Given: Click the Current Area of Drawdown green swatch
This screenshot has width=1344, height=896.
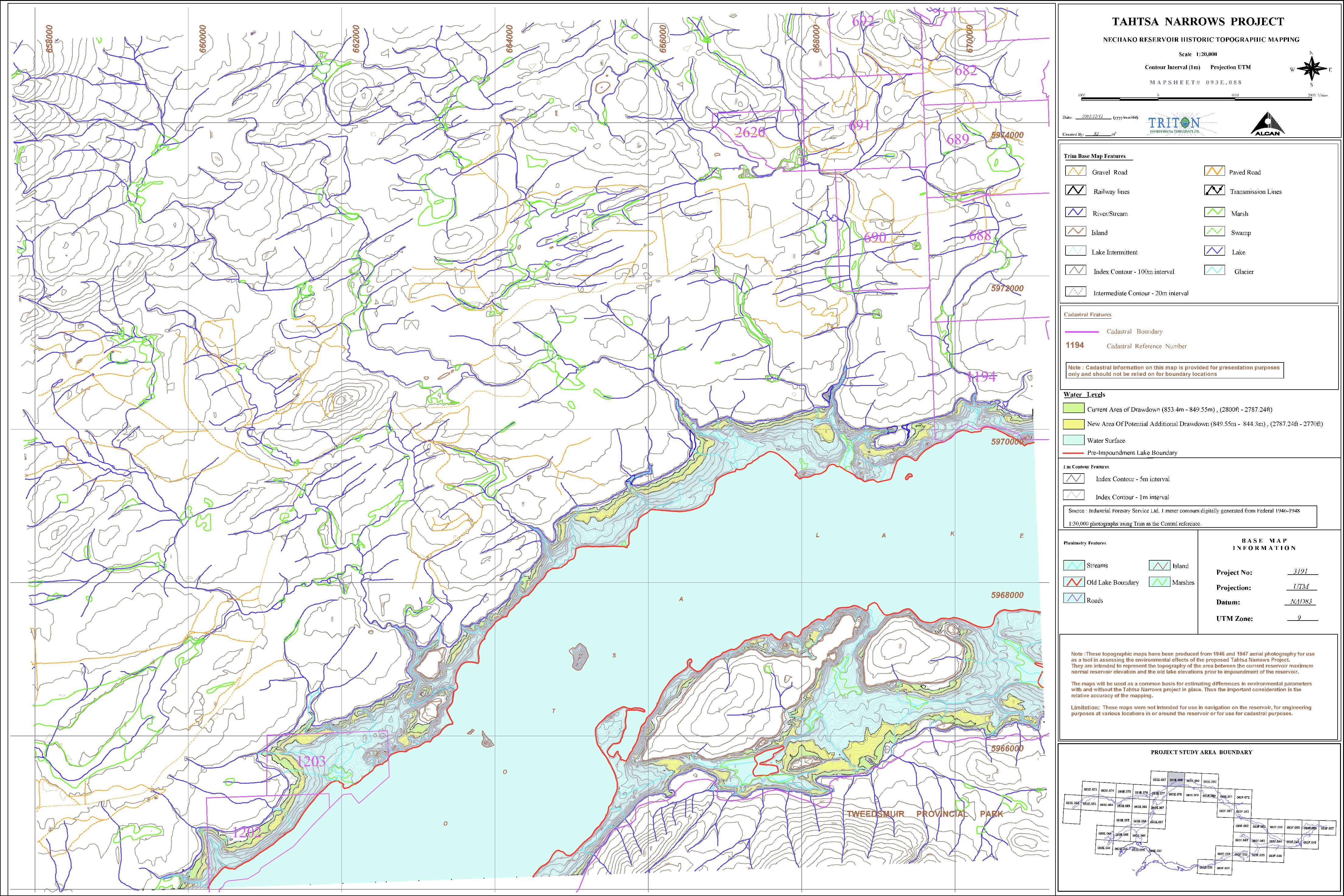Looking at the screenshot, I should tap(1073, 408).
